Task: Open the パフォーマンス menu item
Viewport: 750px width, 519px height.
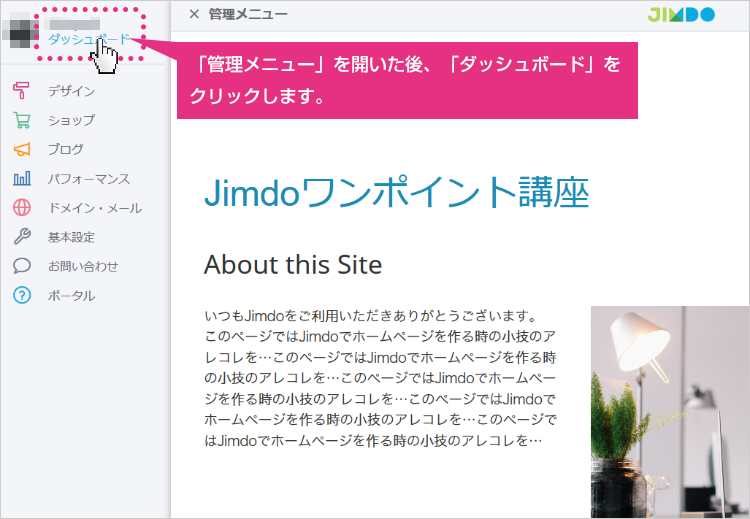Action: click(89, 179)
